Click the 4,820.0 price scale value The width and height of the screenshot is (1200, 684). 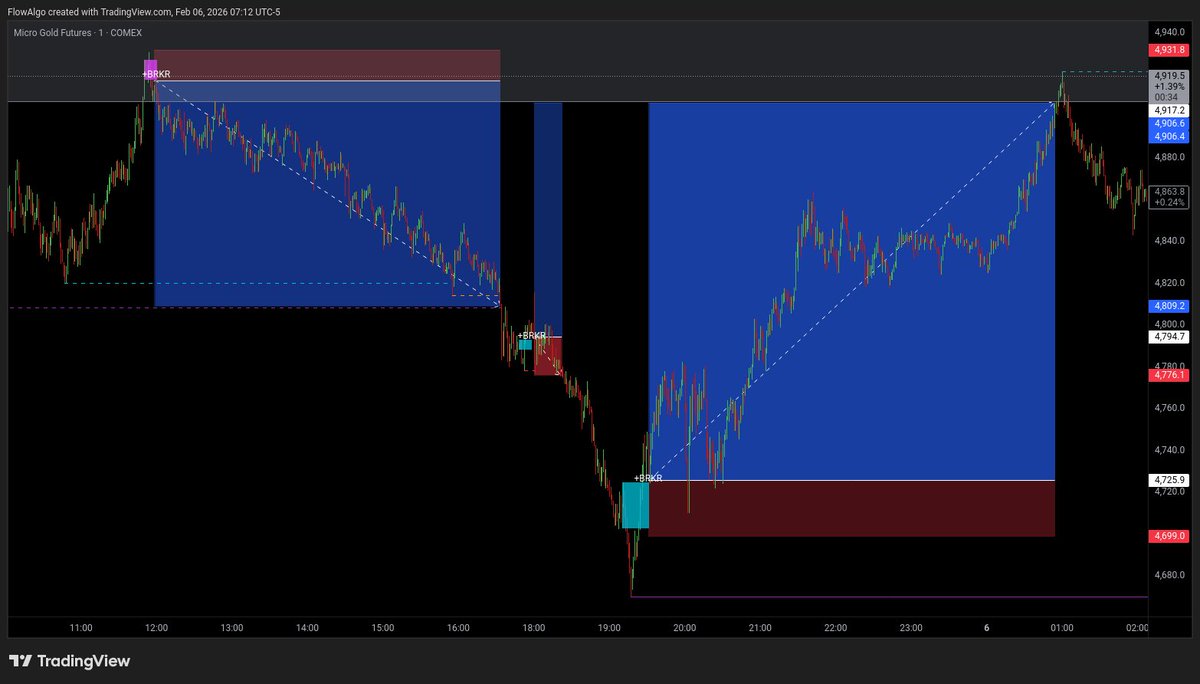tap(1168, 283)
